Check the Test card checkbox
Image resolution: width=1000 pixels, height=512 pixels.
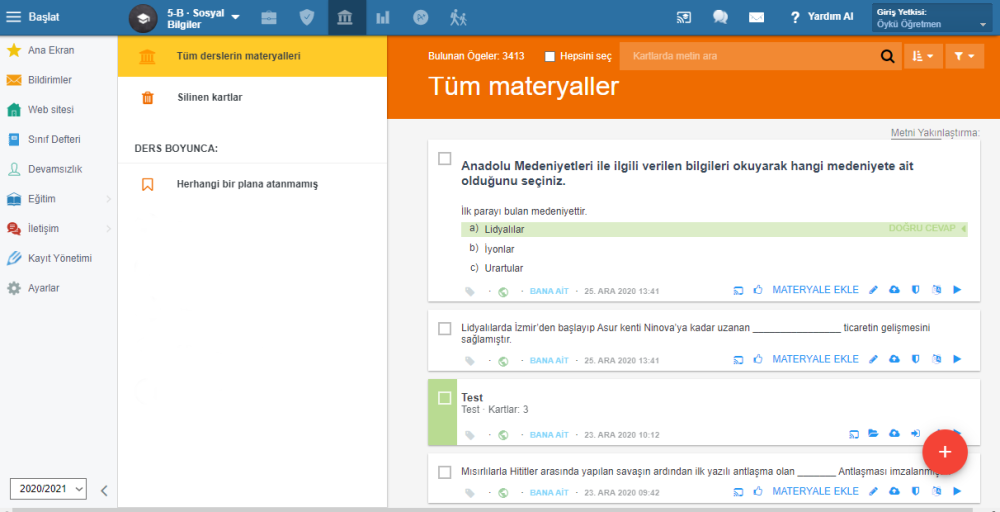[445, 398]
